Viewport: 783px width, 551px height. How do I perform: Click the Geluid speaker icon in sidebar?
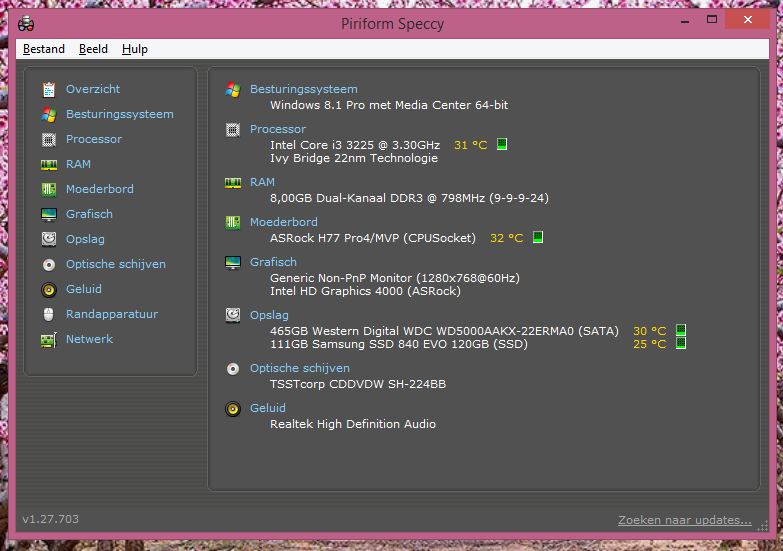point(48,289)
